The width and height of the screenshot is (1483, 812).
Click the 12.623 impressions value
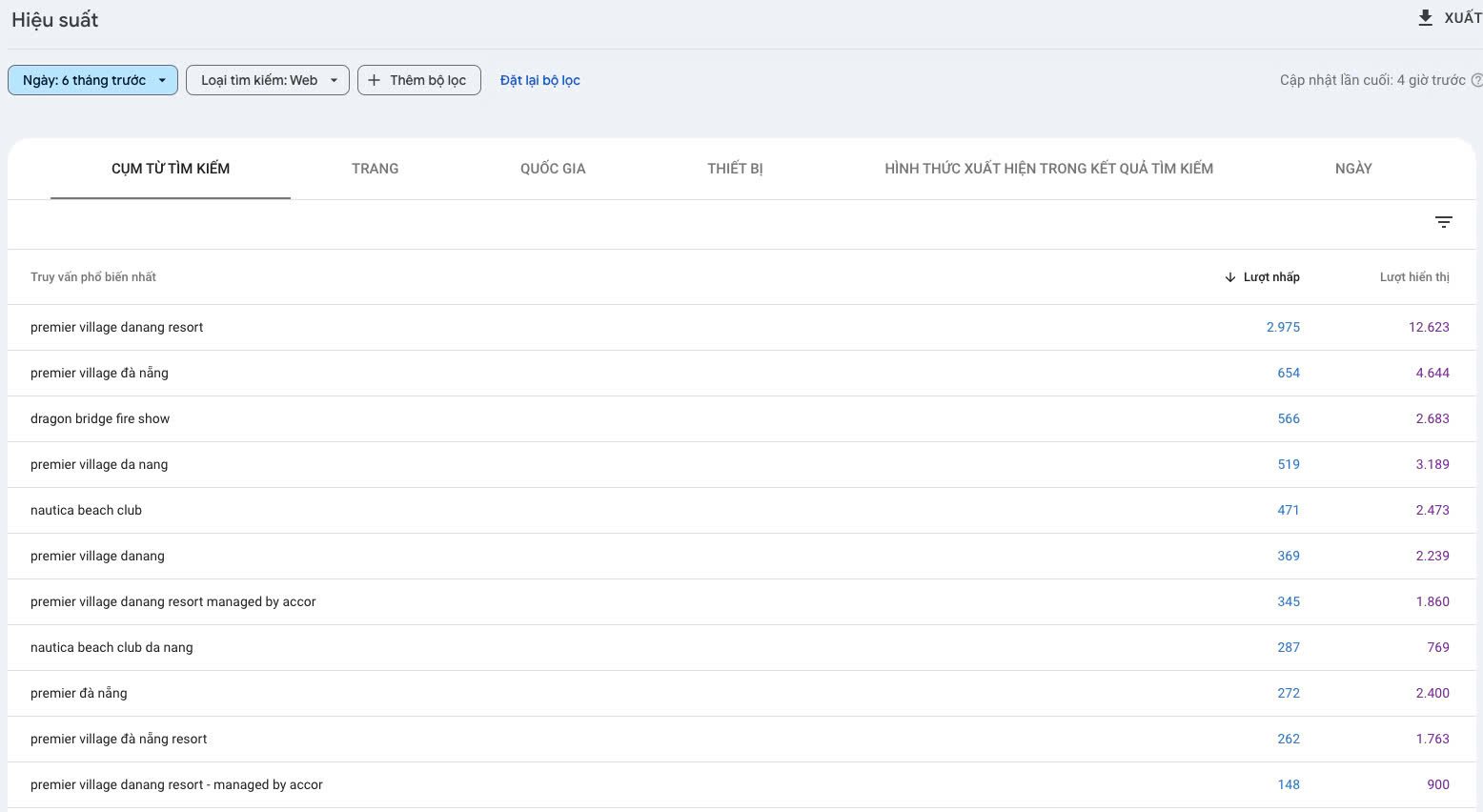pos(1429,327)
